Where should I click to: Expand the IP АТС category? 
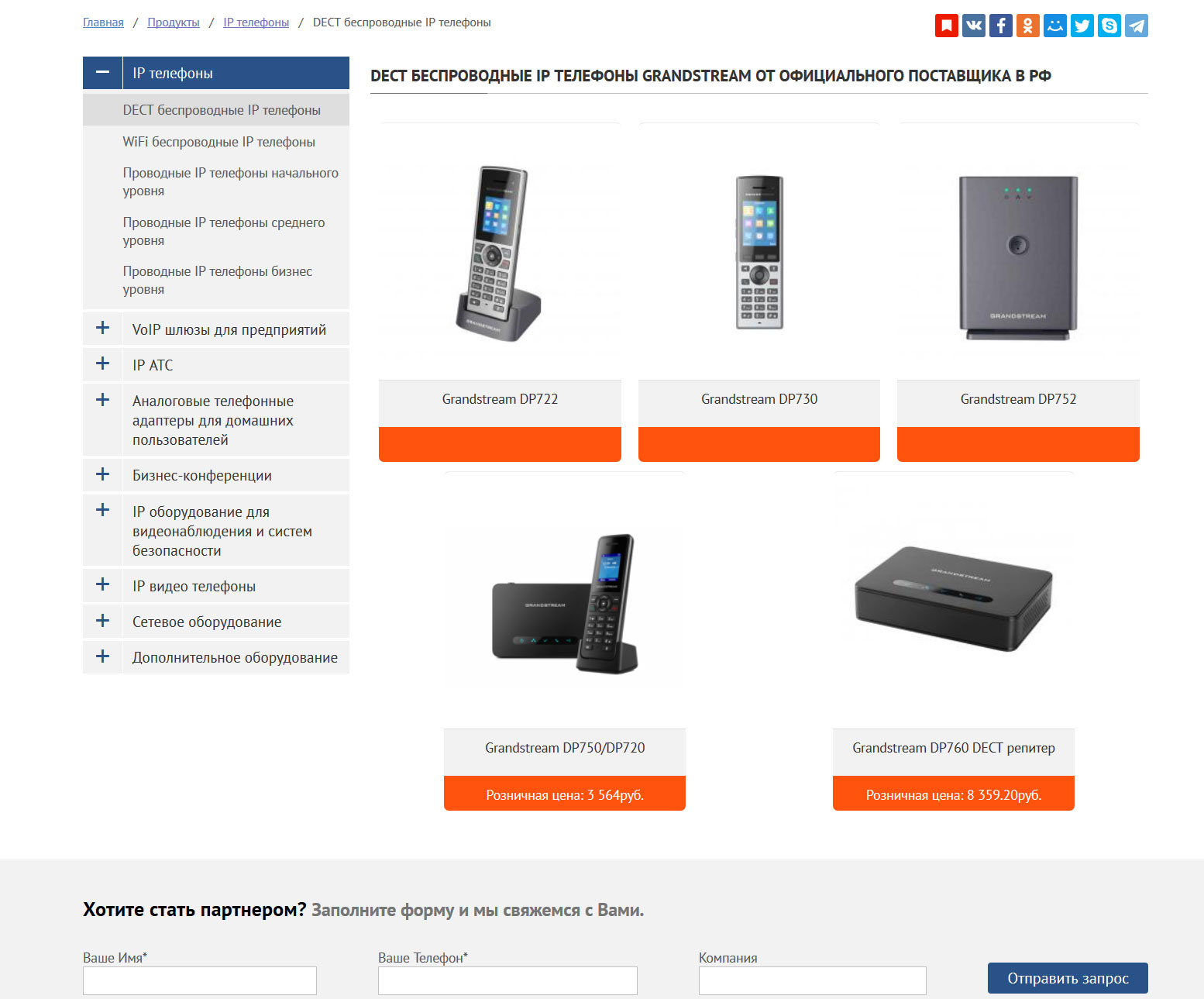[x=102, y=364]
